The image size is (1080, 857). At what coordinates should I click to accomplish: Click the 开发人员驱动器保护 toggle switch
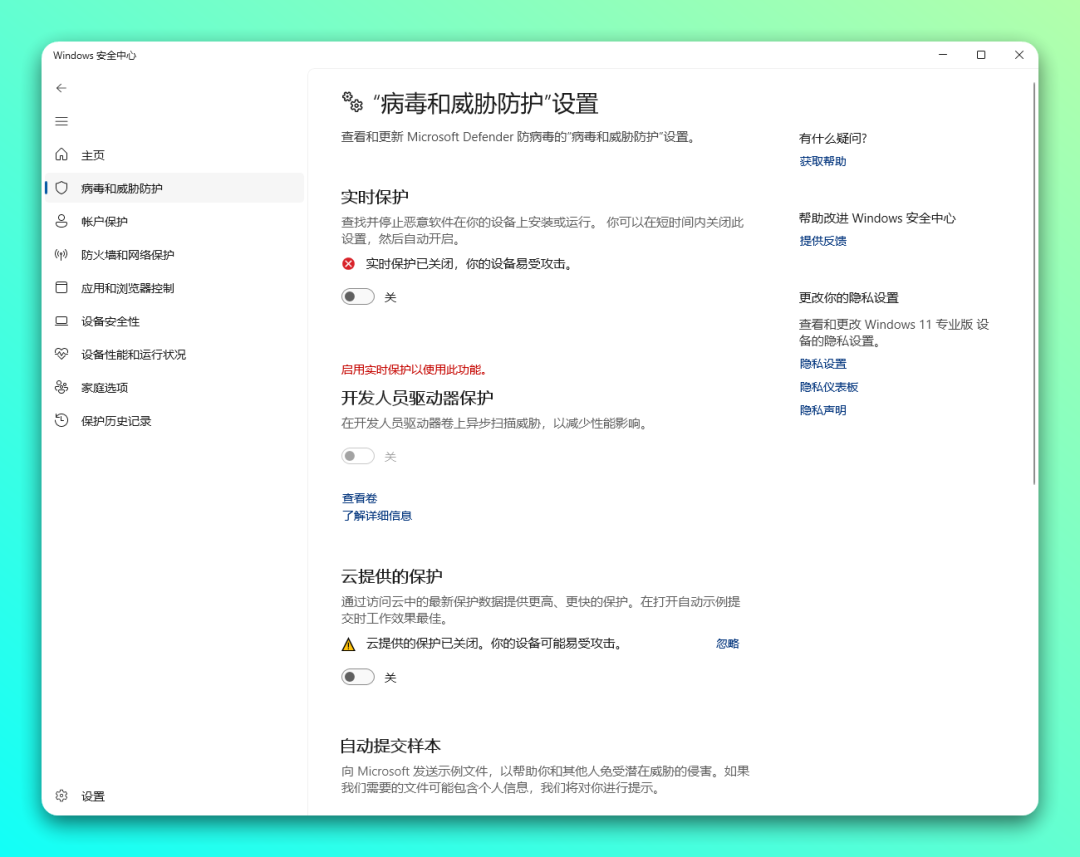pos(358,456)
